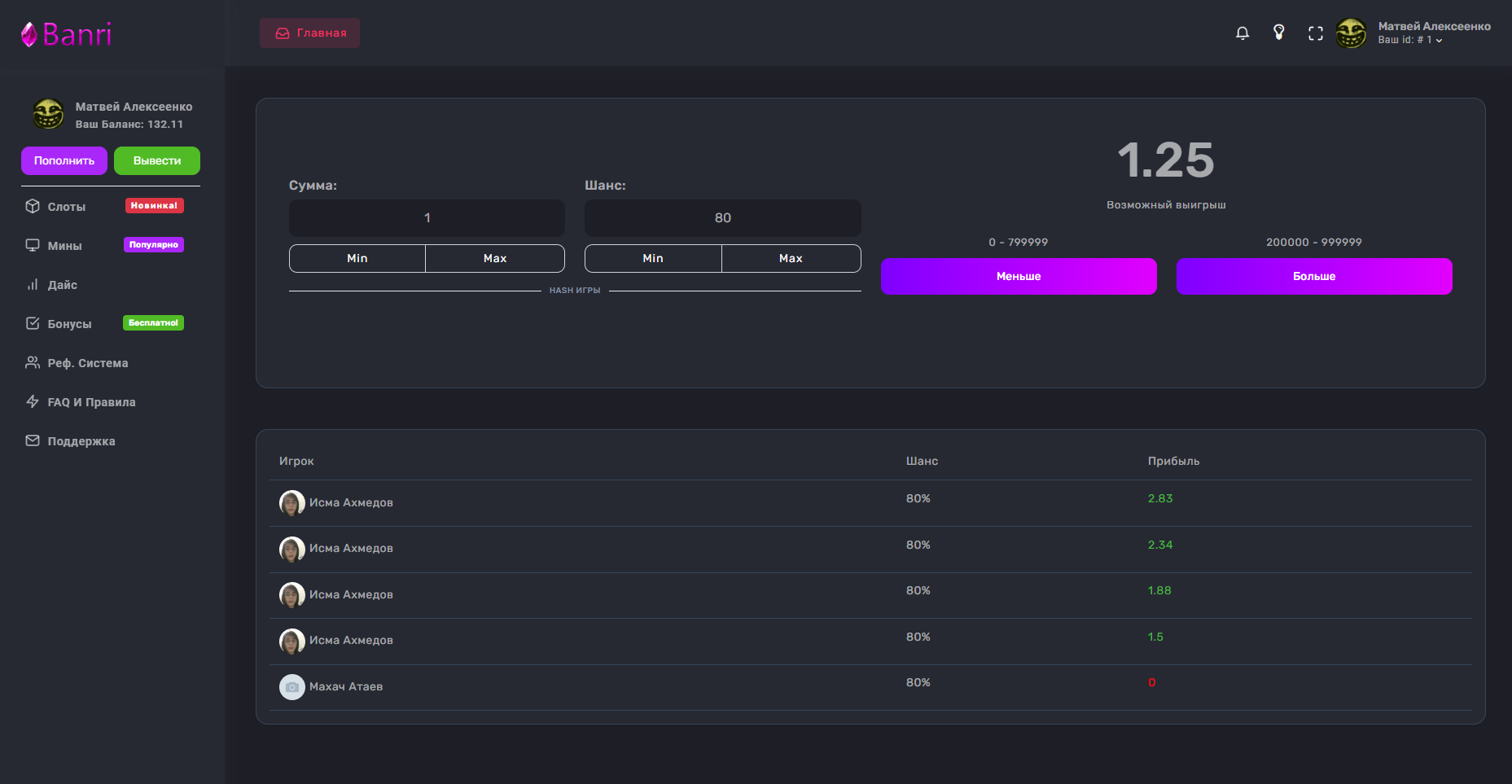Set the chance to Min

653,259
